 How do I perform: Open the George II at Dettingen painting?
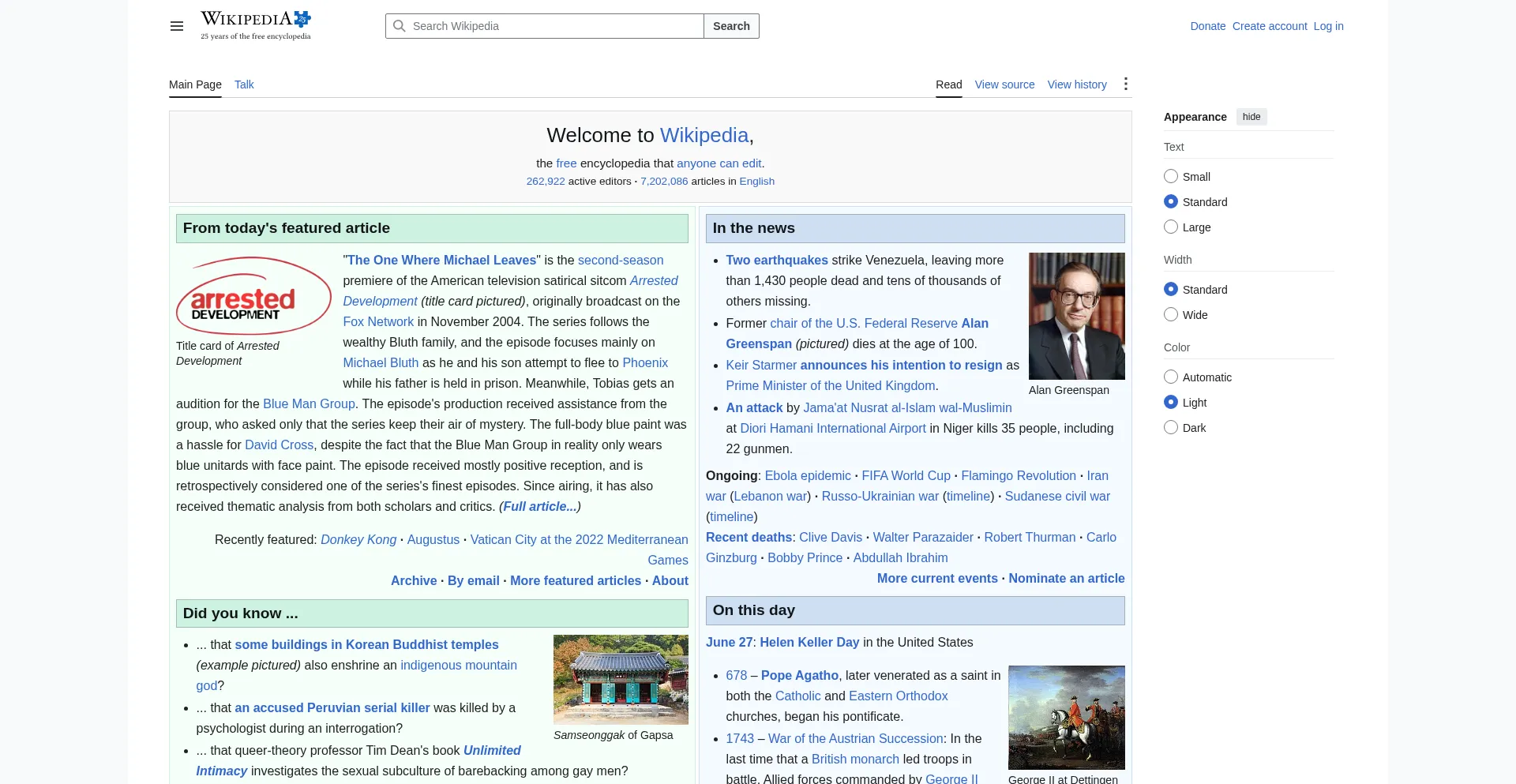(1067, 718)
